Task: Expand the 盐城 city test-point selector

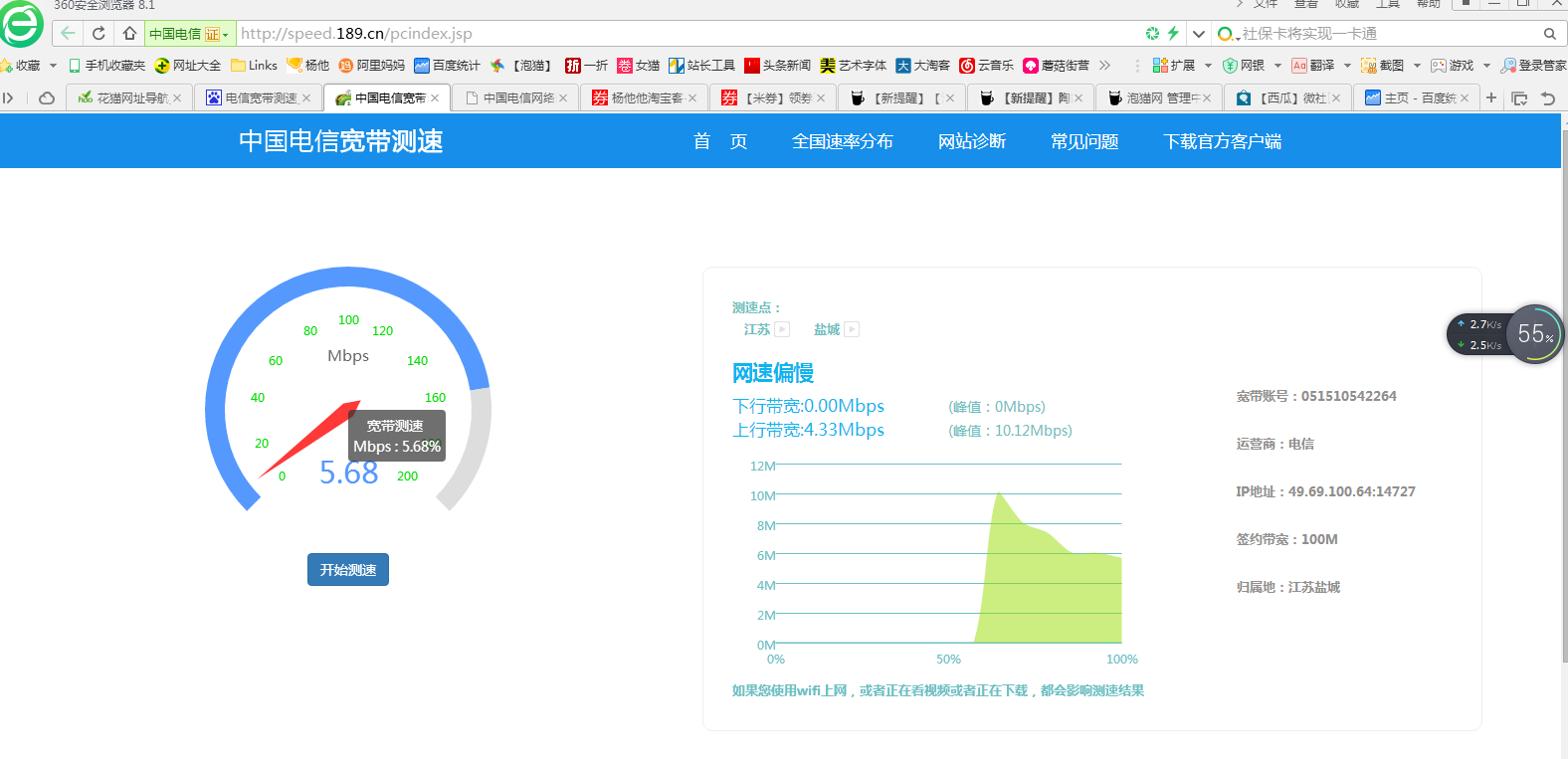Action: pyautogui.click(x=852, y=329)
